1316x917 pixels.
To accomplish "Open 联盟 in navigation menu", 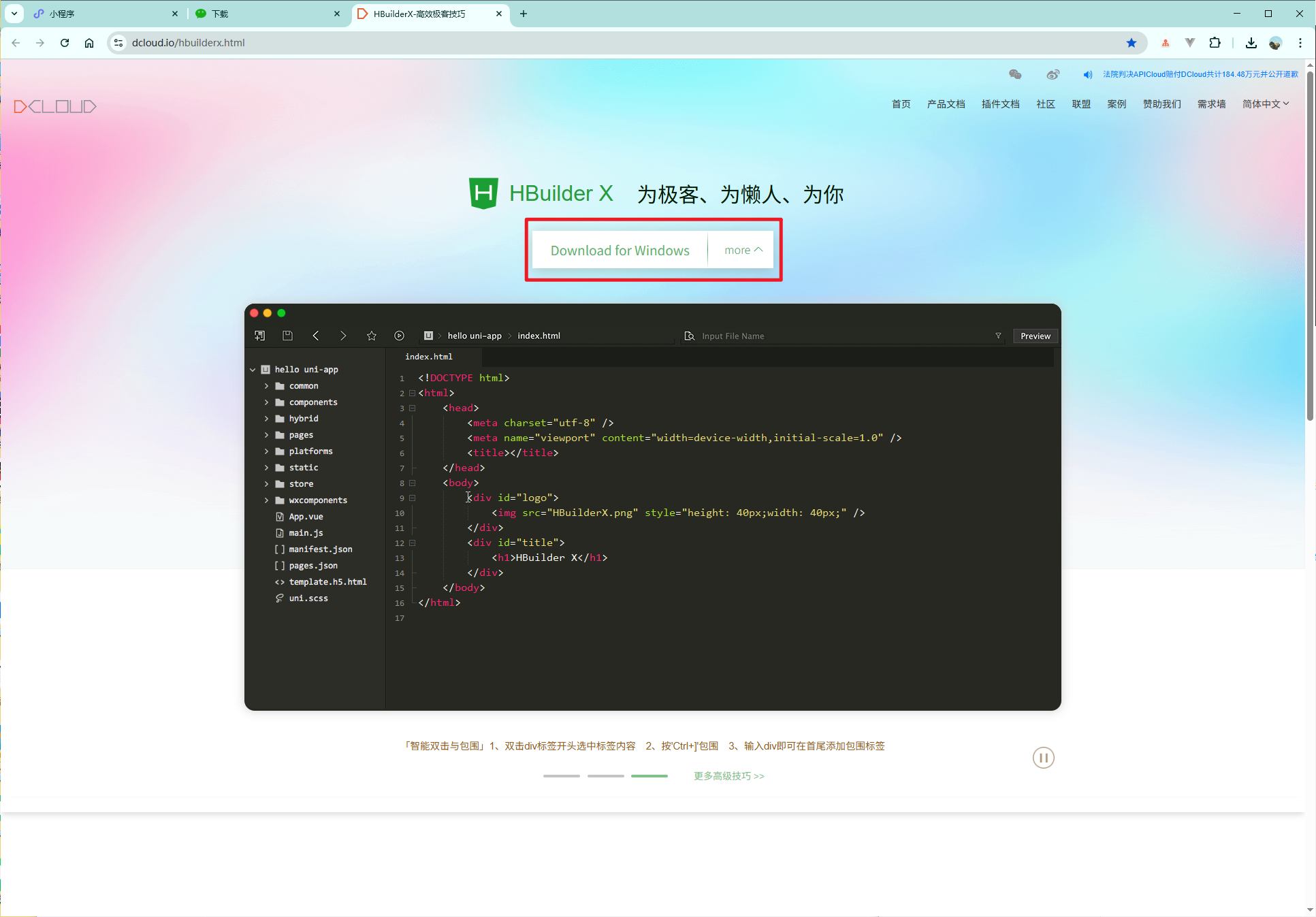I will (1081, 104).
